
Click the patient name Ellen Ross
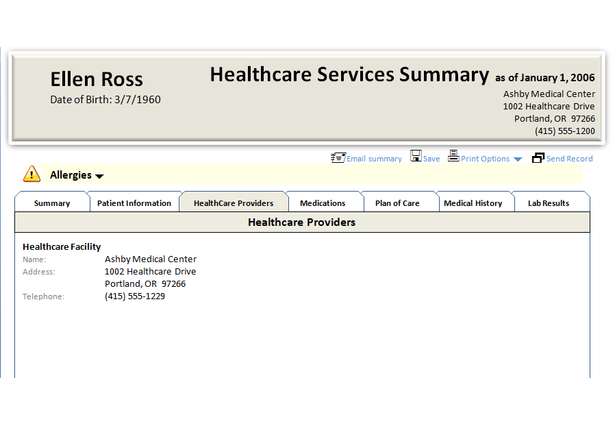pos(96,79)
